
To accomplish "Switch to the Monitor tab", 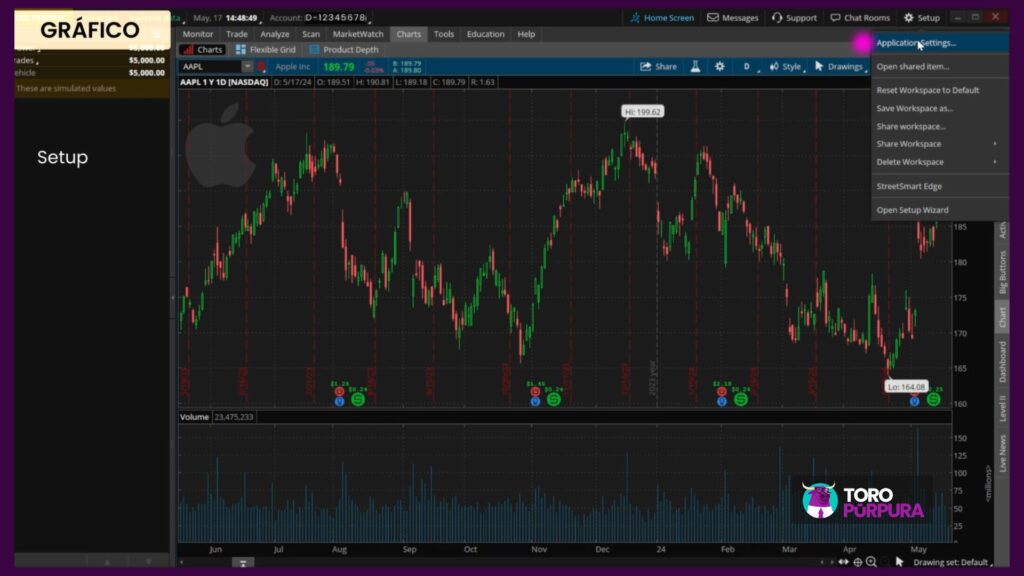I will click(x=198, y=34).
